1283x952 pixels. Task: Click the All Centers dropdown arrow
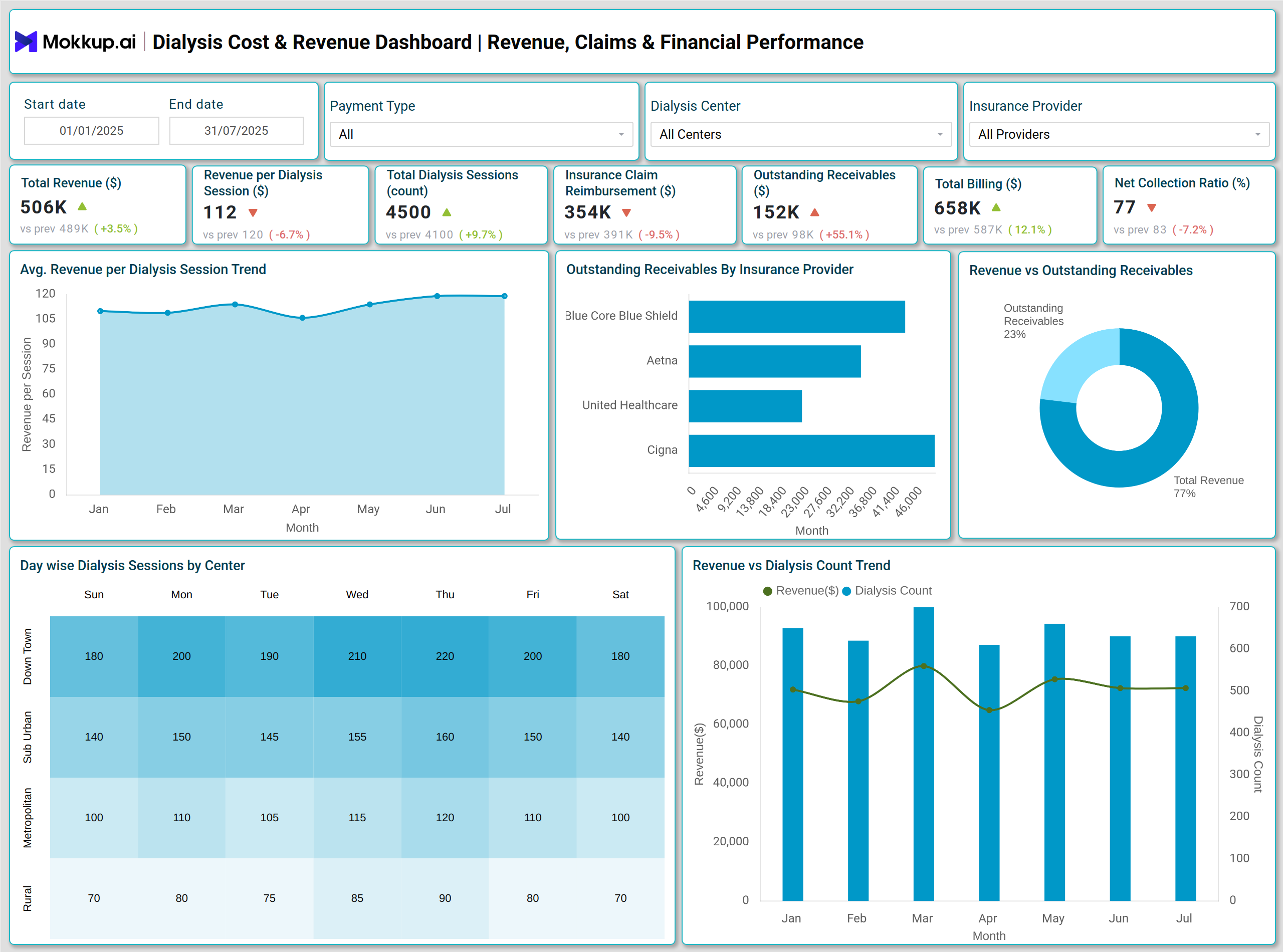(940, 134)
